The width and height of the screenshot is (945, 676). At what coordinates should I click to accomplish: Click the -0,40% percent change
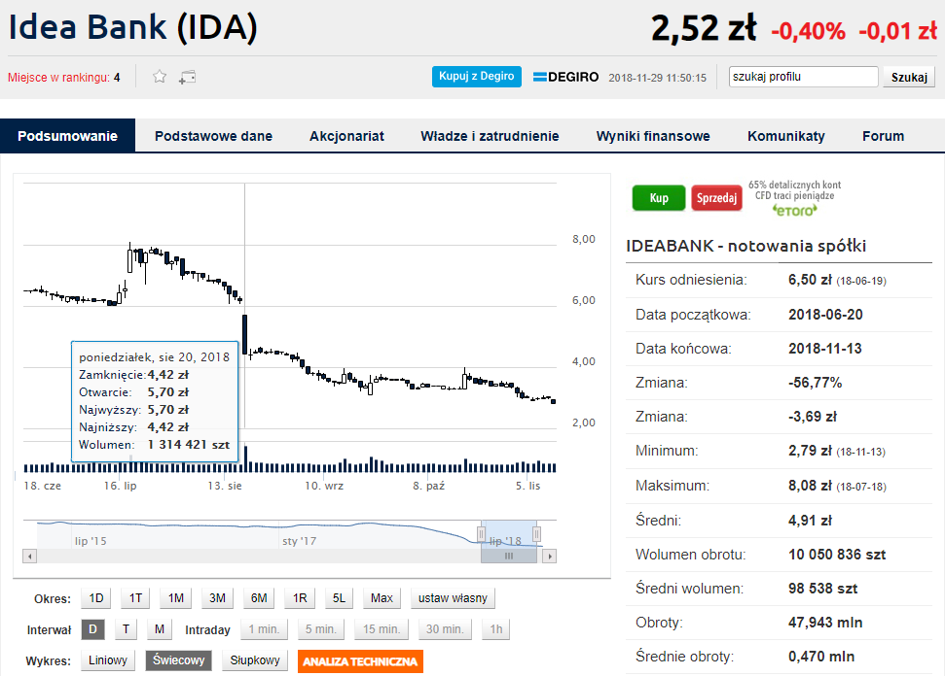(808, 31)
